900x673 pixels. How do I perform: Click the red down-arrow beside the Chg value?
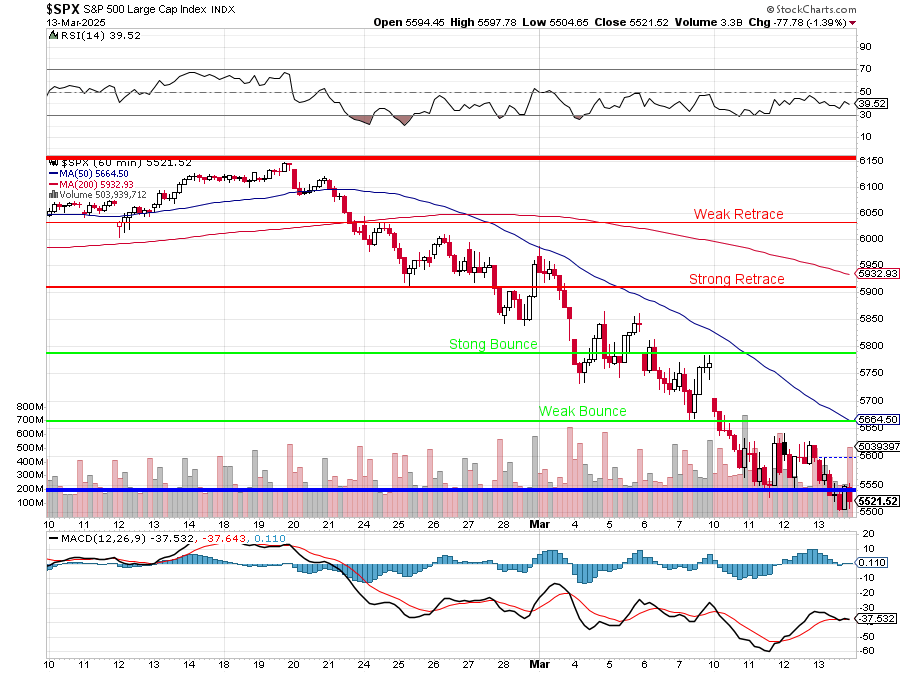click(853, 22)
